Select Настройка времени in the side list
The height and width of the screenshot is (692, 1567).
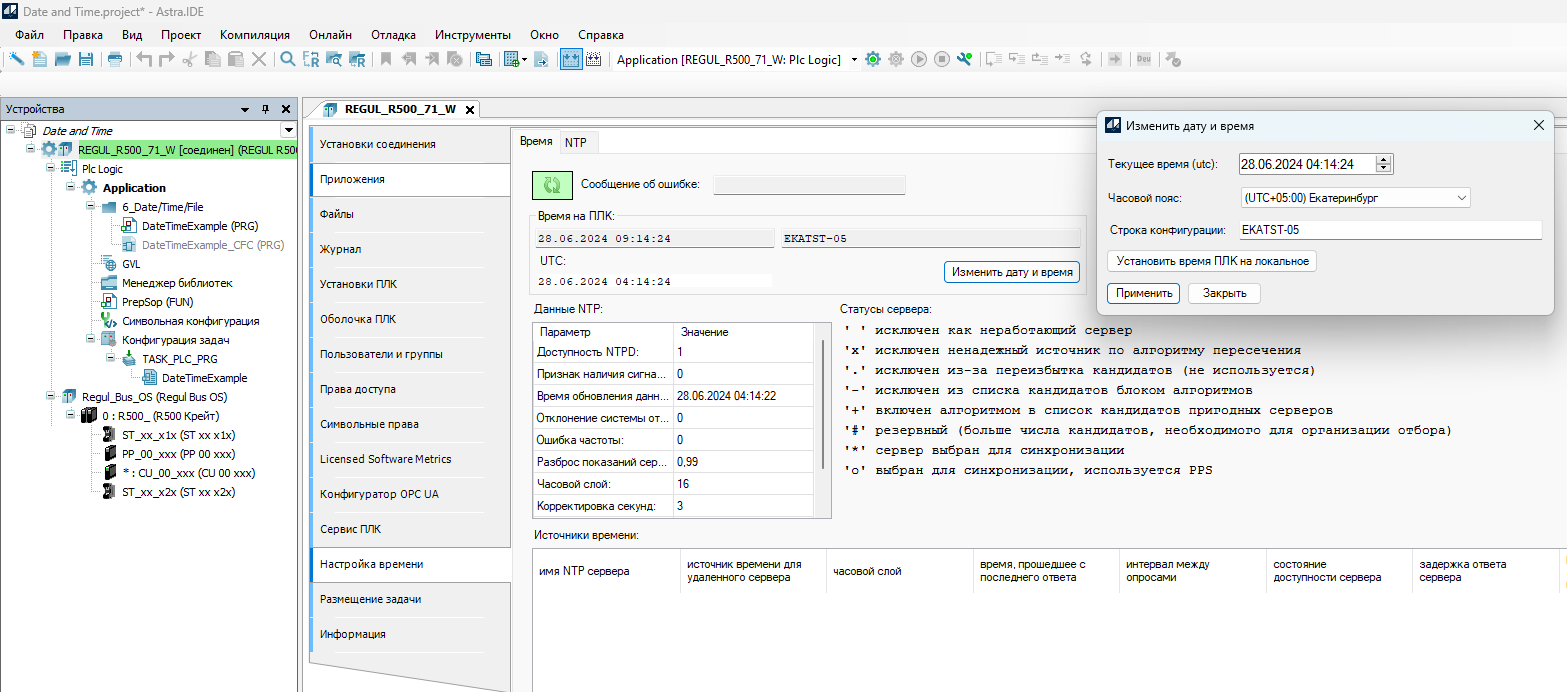[x=371, y=564]
